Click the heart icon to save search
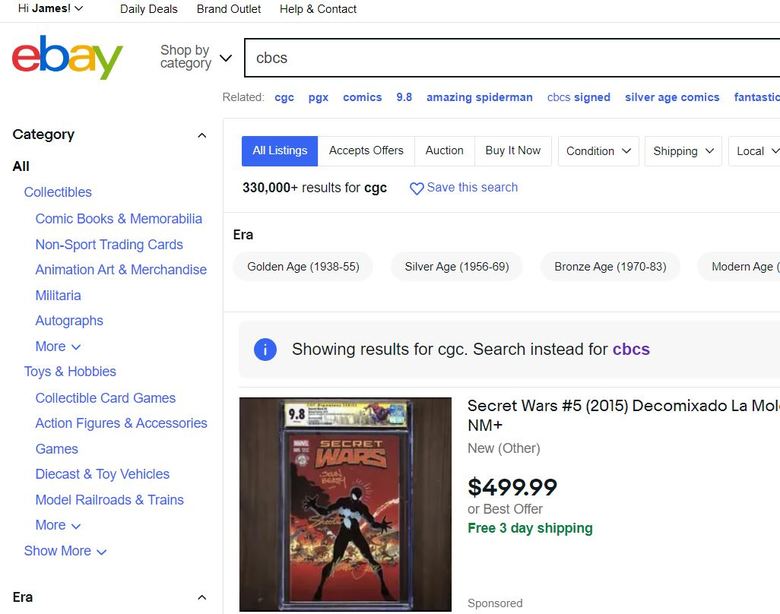The height and width of the screenshot is (614, 780). (x=417, y=188)
